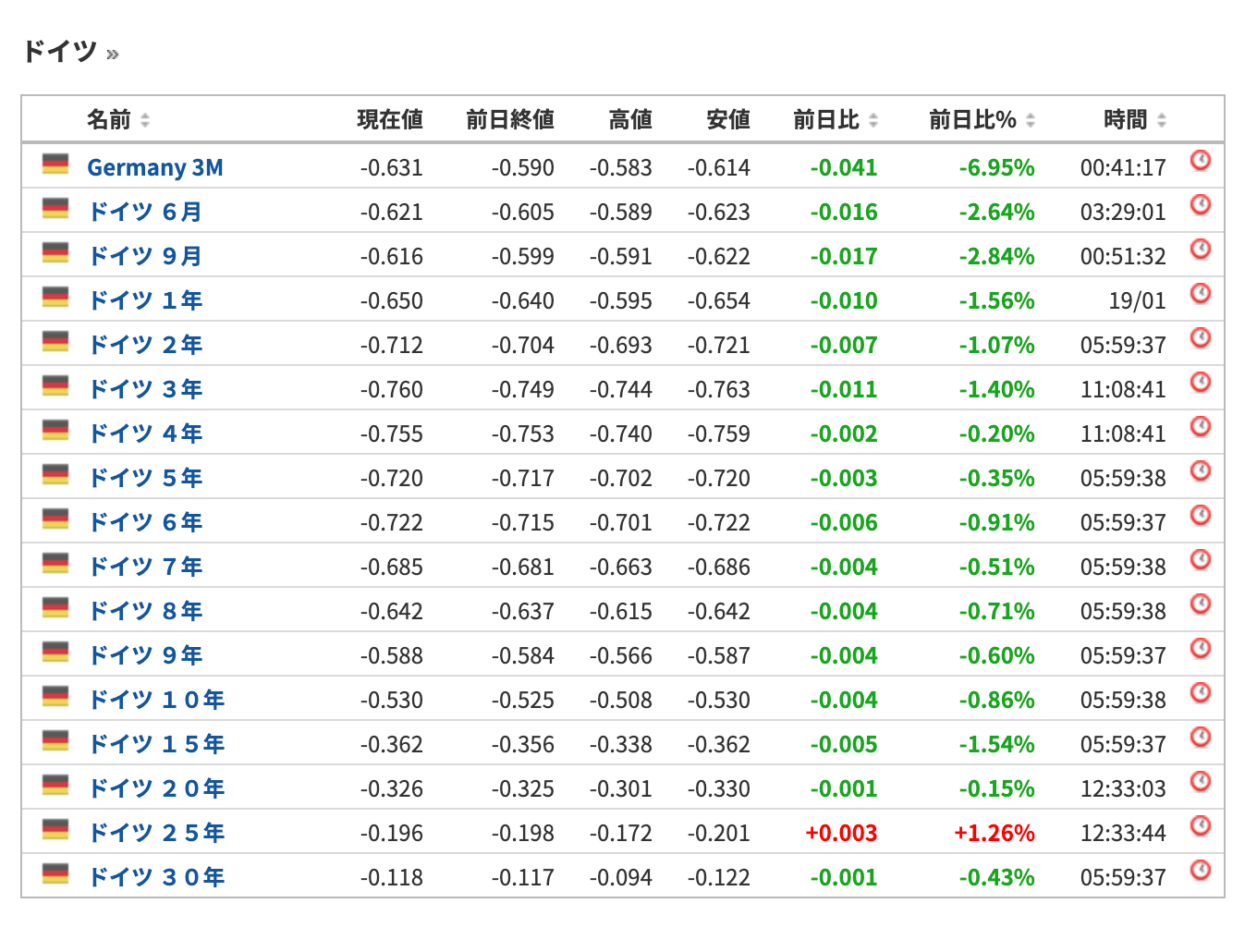Image resolution: width=1257 pixels, height=952 pixels.
Task: Click the clock icon in ドイツ 1年 row
Action: click(1200, 294)
